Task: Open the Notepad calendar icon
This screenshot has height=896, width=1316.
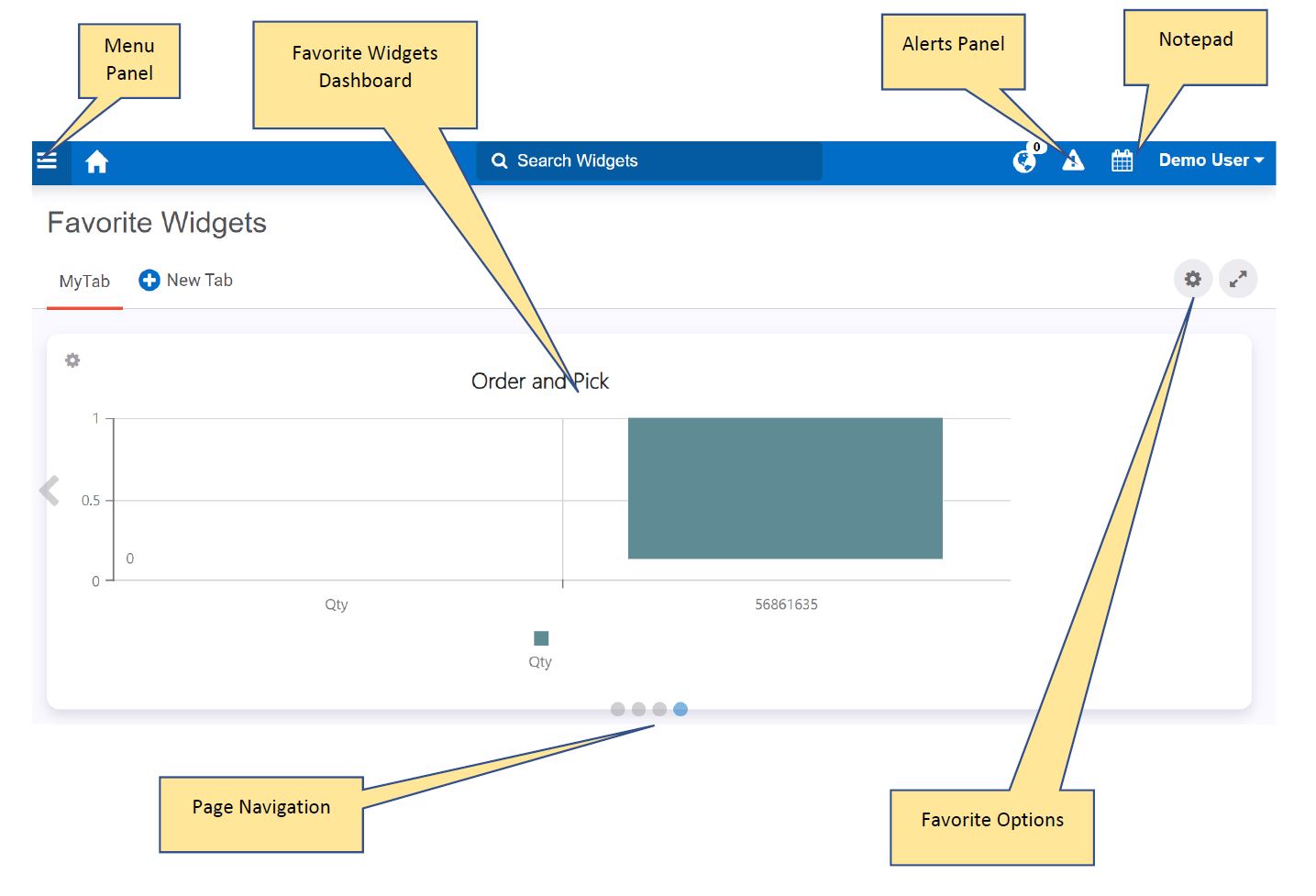Action: (1122, 161)
